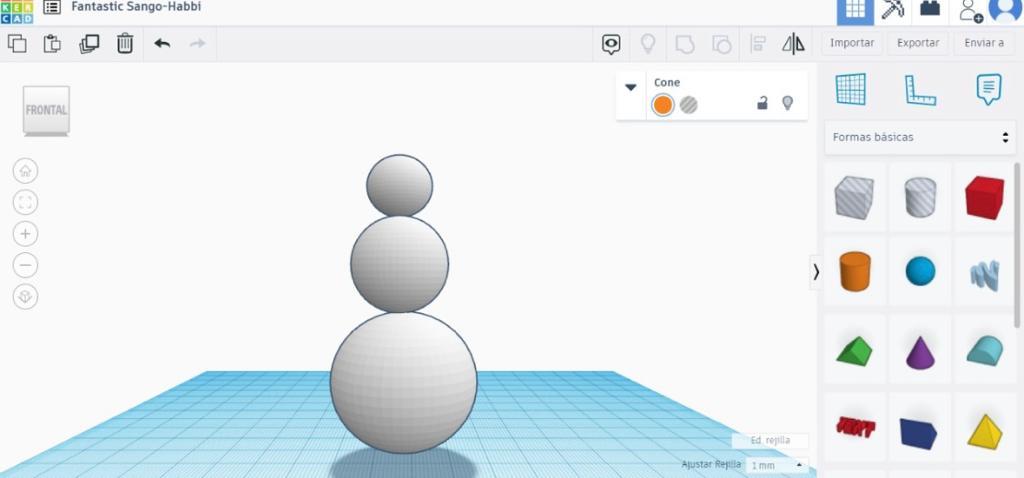
Task: Switch to 3D design grid view
Action: pyautogui.click(x=856, y=10)
